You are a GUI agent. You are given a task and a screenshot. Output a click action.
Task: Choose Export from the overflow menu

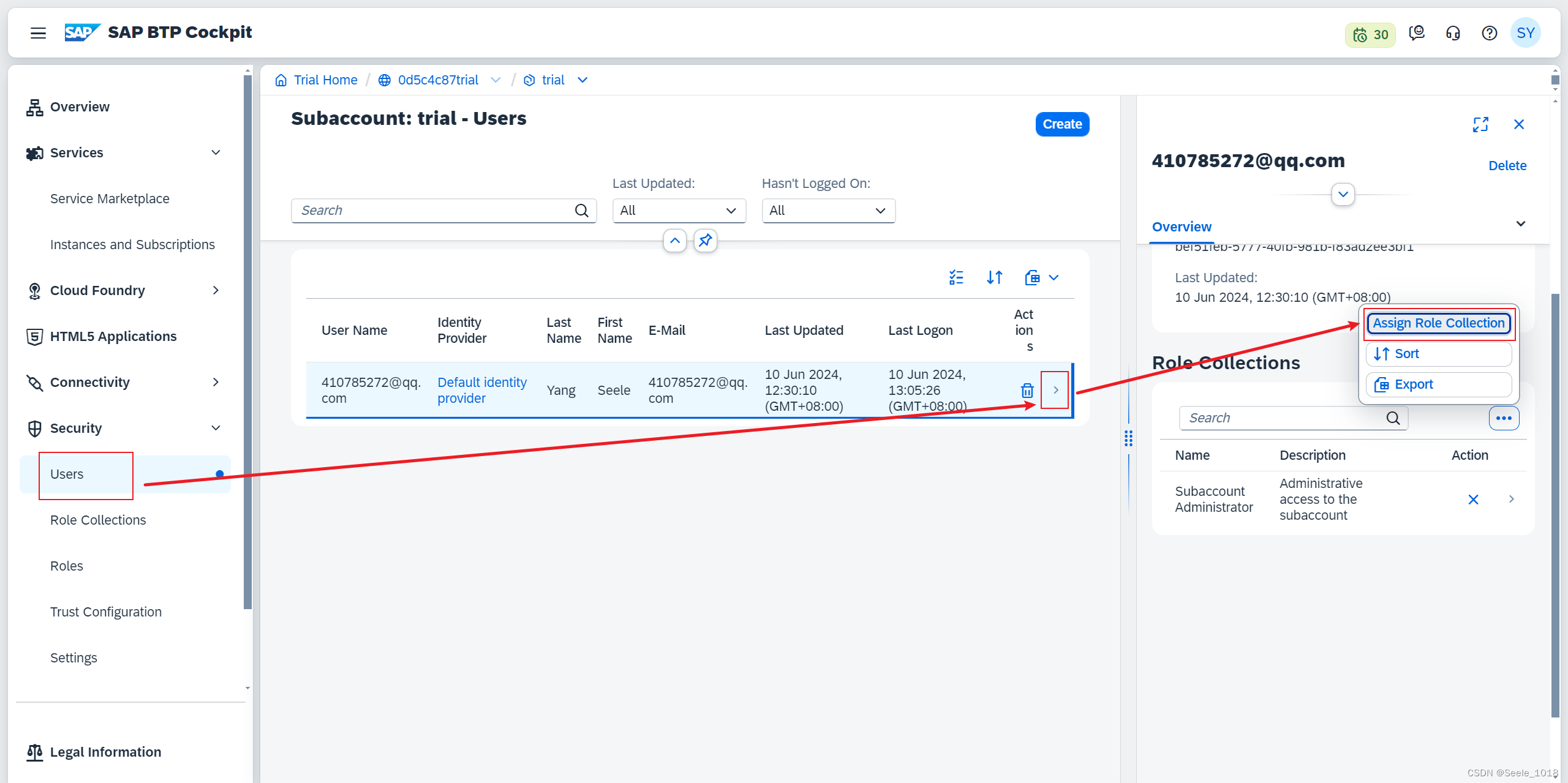[1438, 384]
